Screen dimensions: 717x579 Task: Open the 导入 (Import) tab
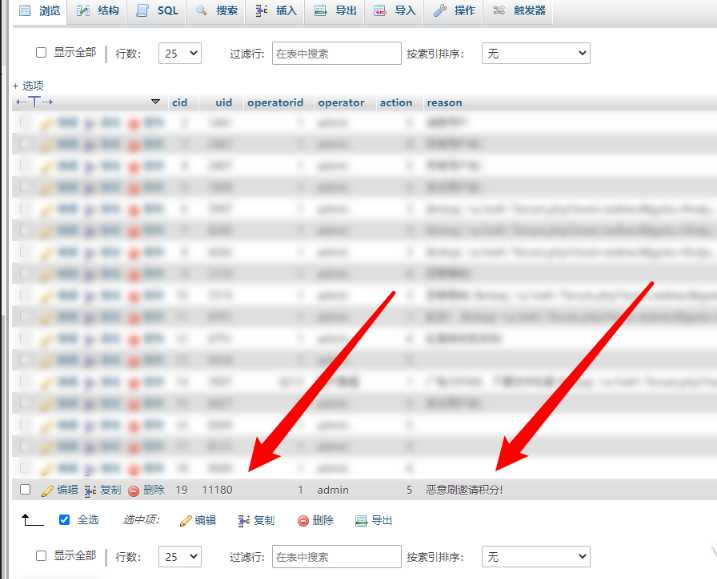(394, 11)
